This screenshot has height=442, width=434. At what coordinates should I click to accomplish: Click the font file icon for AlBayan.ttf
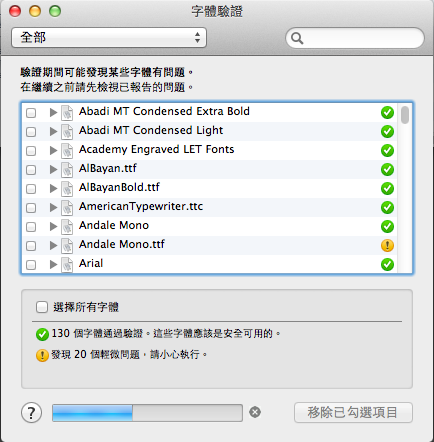pyautogui.click(x=67, y=169)
